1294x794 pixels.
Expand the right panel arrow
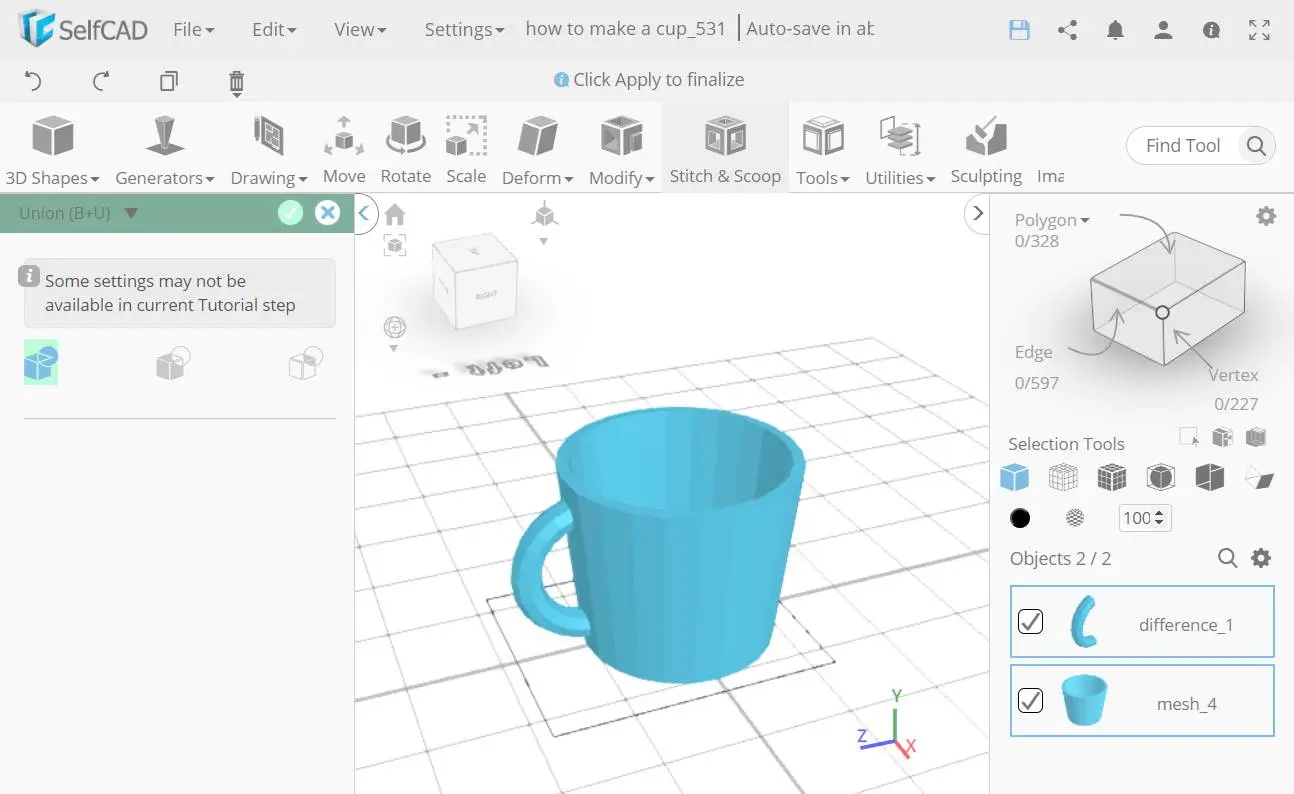[x=977, y=213]
